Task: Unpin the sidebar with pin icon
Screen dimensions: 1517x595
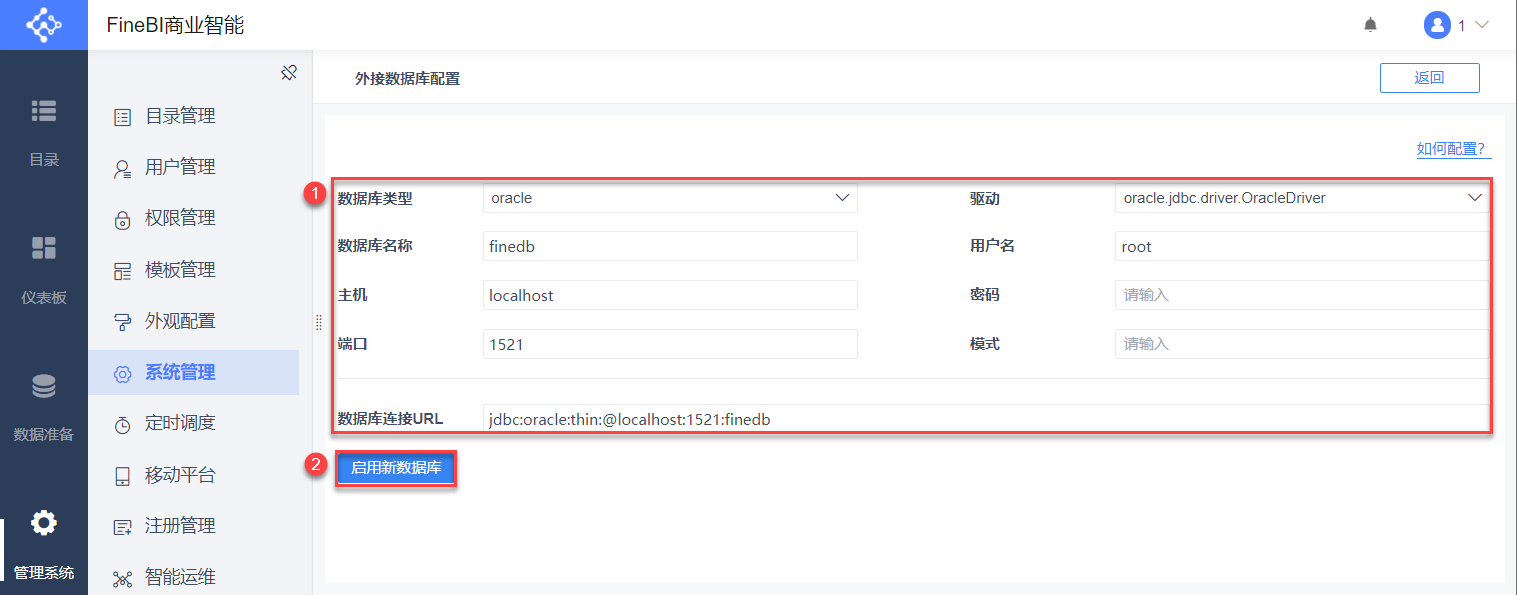Action: (x=289, y=72)
